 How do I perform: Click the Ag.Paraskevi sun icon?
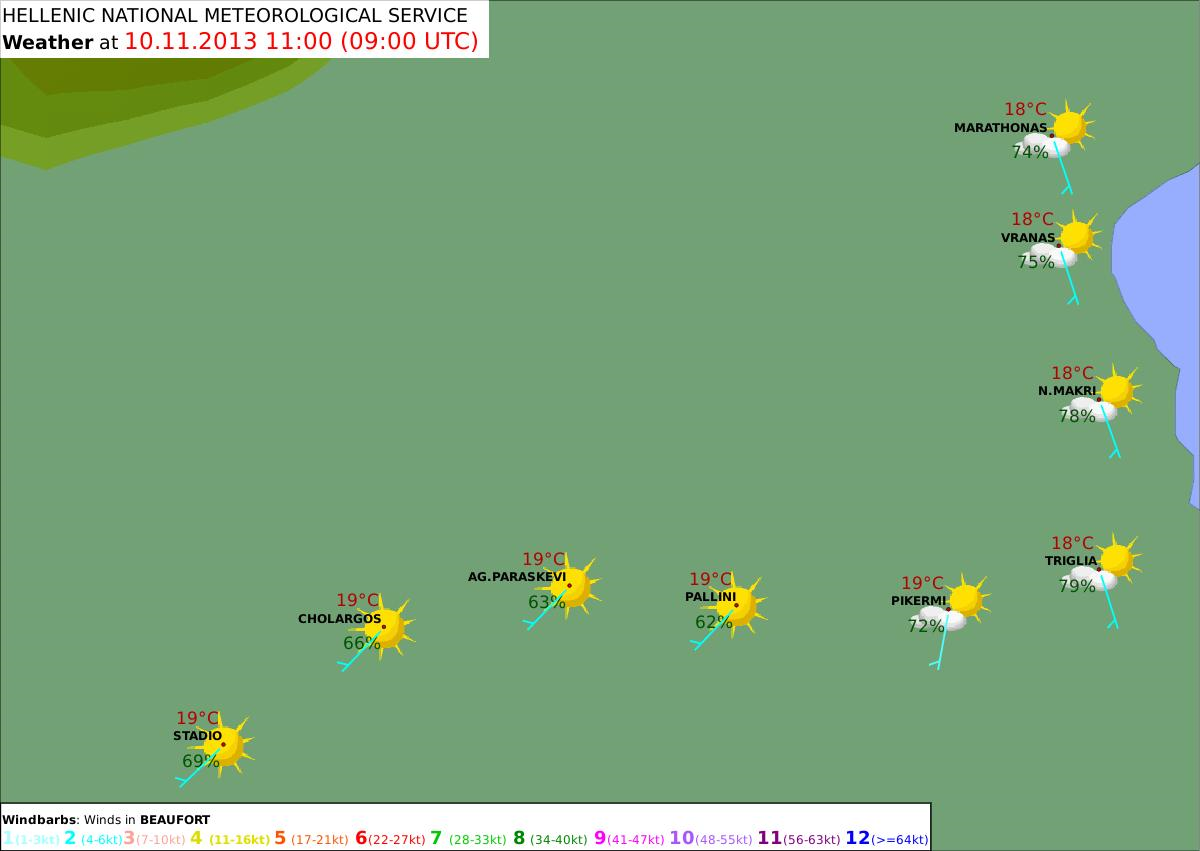(x=572, y=585)
